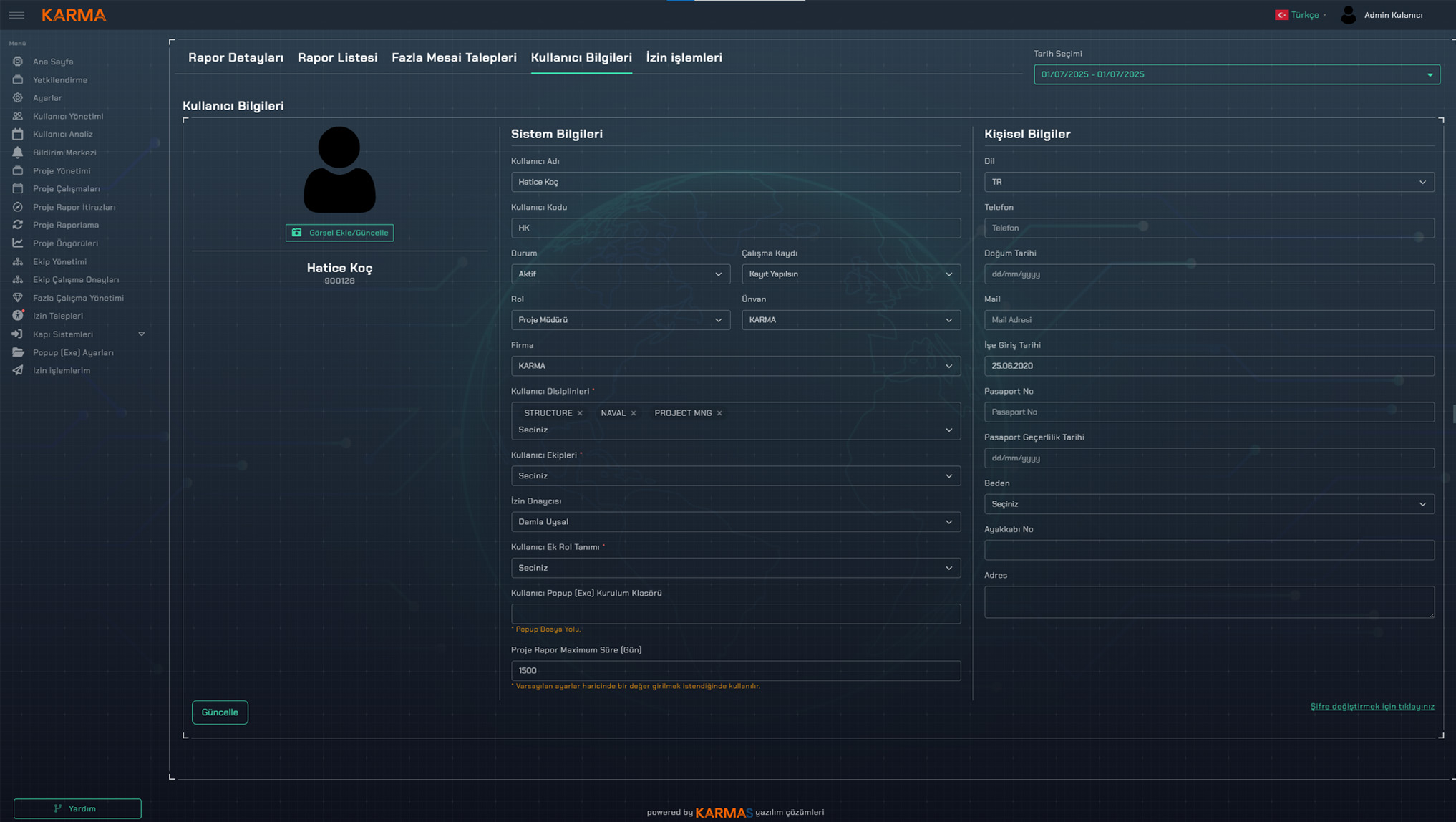
Task: Click the Telefon input field
Action: (1208, 228)
